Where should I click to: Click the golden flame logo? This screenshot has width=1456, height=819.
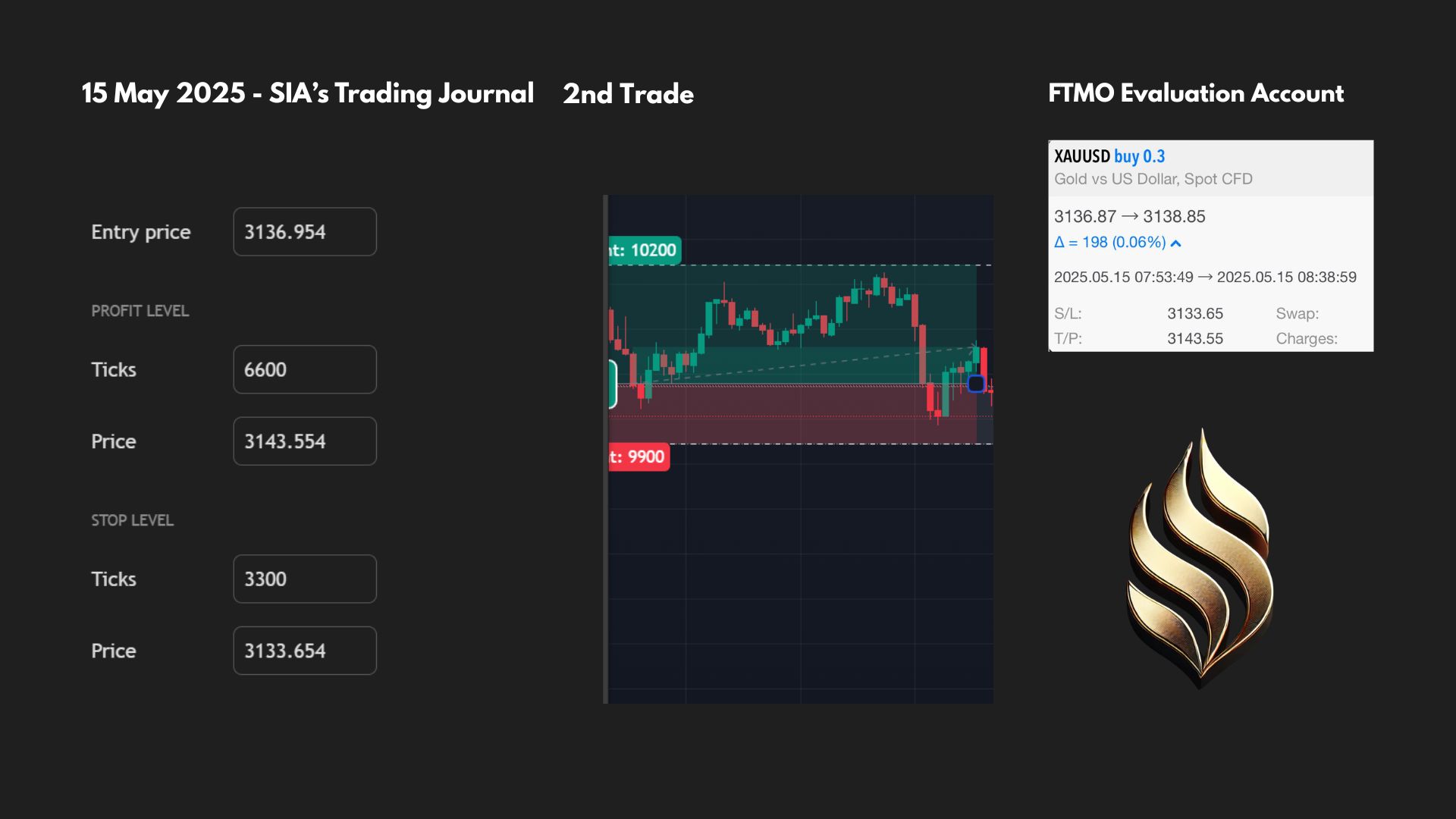pos(1200,560)
